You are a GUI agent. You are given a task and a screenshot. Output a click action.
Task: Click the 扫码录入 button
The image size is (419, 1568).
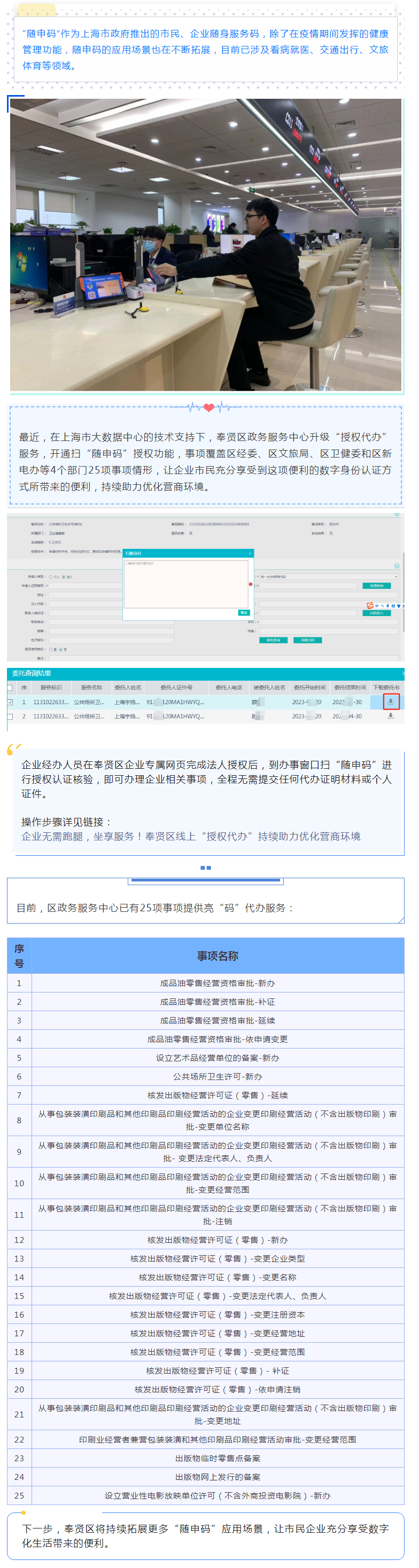click(x=376, y=613)
